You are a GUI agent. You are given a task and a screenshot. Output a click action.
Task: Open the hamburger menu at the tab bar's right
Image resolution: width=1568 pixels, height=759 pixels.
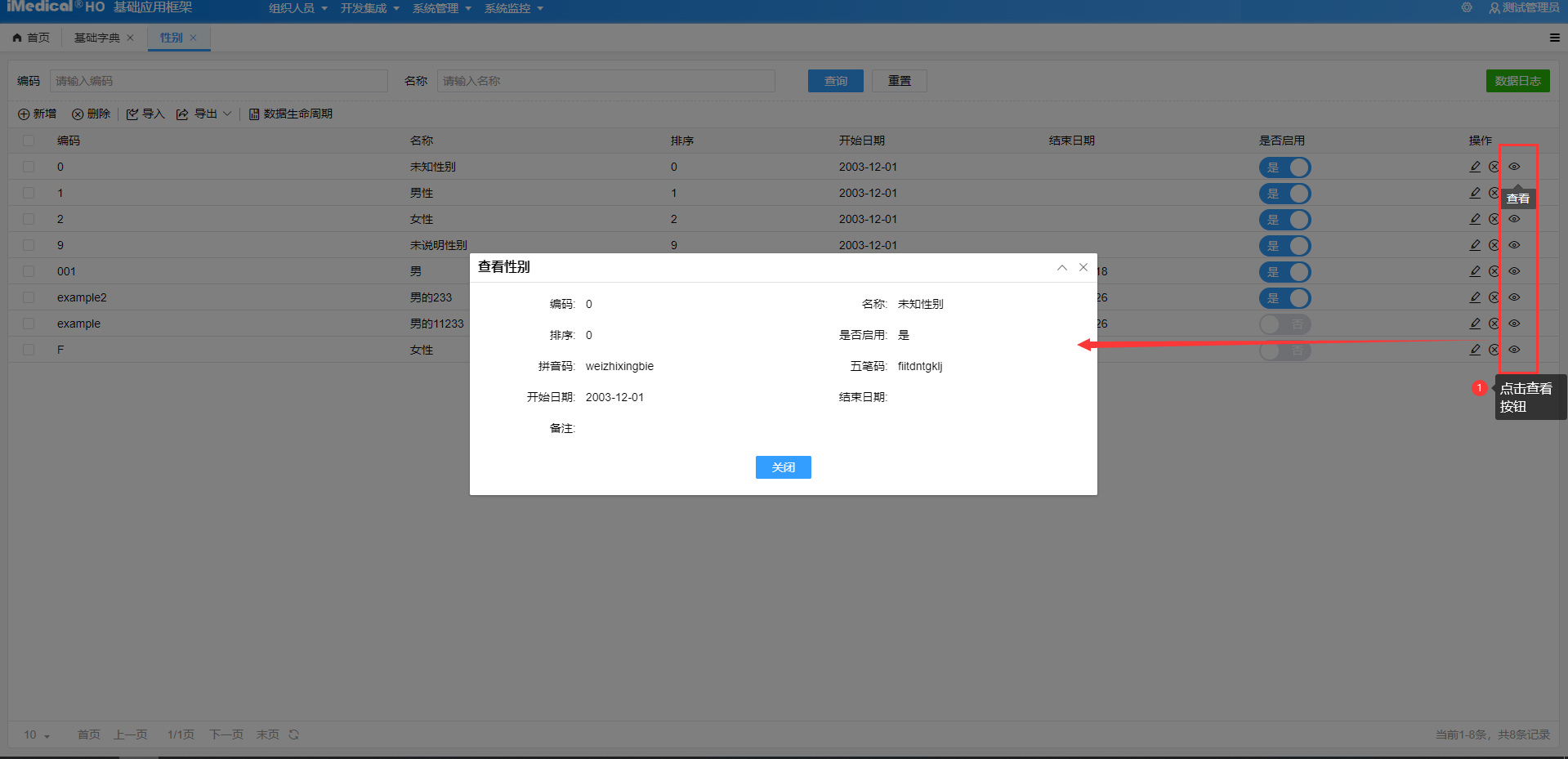click(1554, 38)
